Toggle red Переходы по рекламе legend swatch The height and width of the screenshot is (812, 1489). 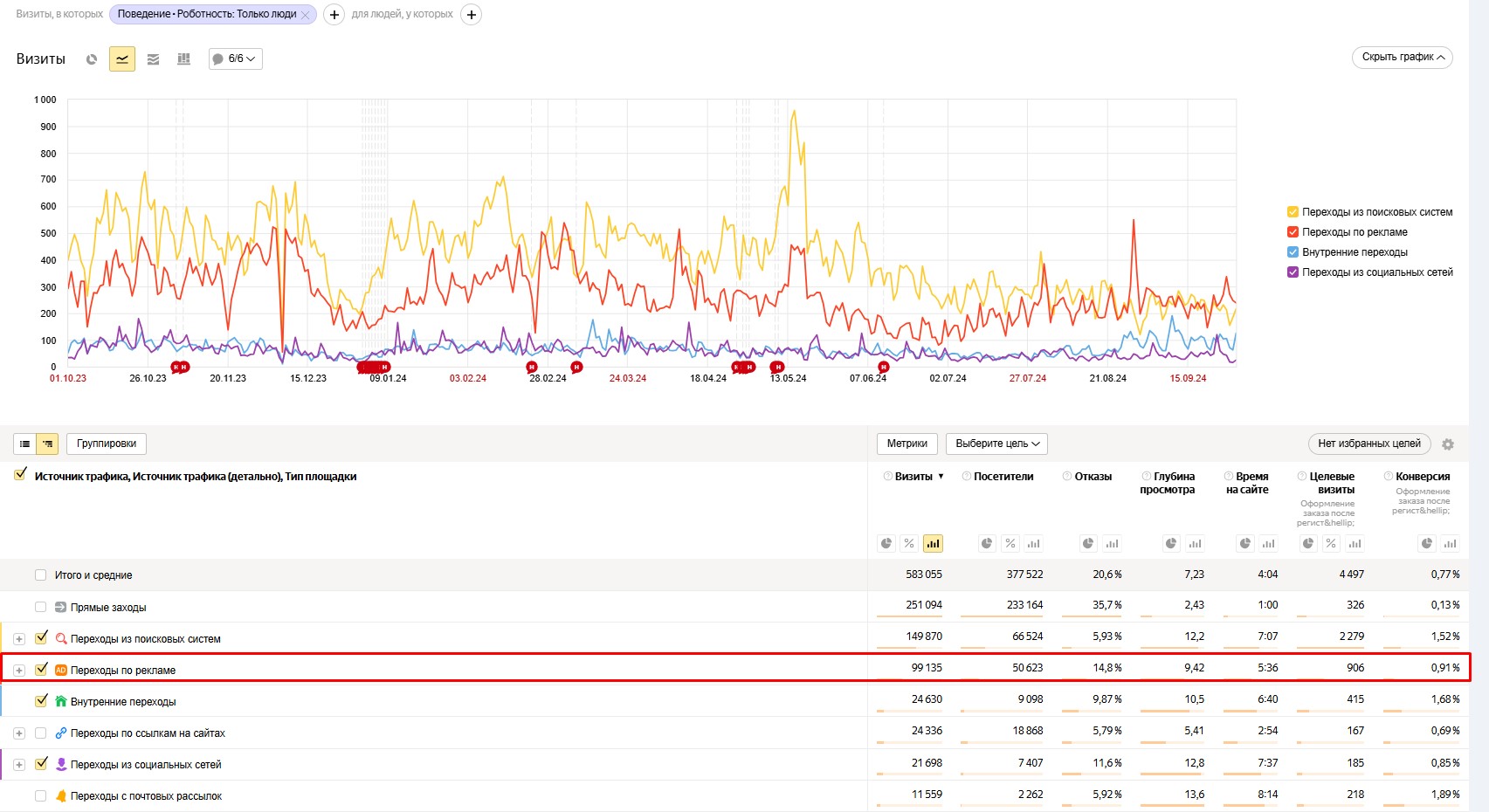click(x=1293, y=232)
